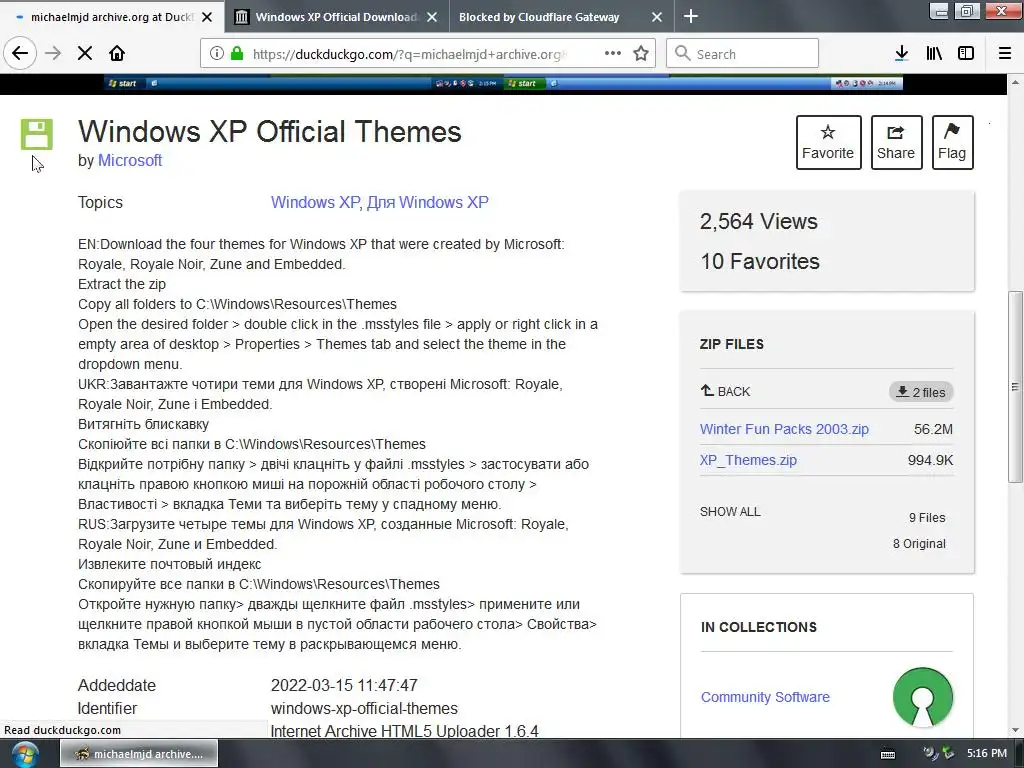The image size is (1024, 768).
Task: Open the Для Windows XP topic link
Action: pyautogui.click(x=427, y=202)
